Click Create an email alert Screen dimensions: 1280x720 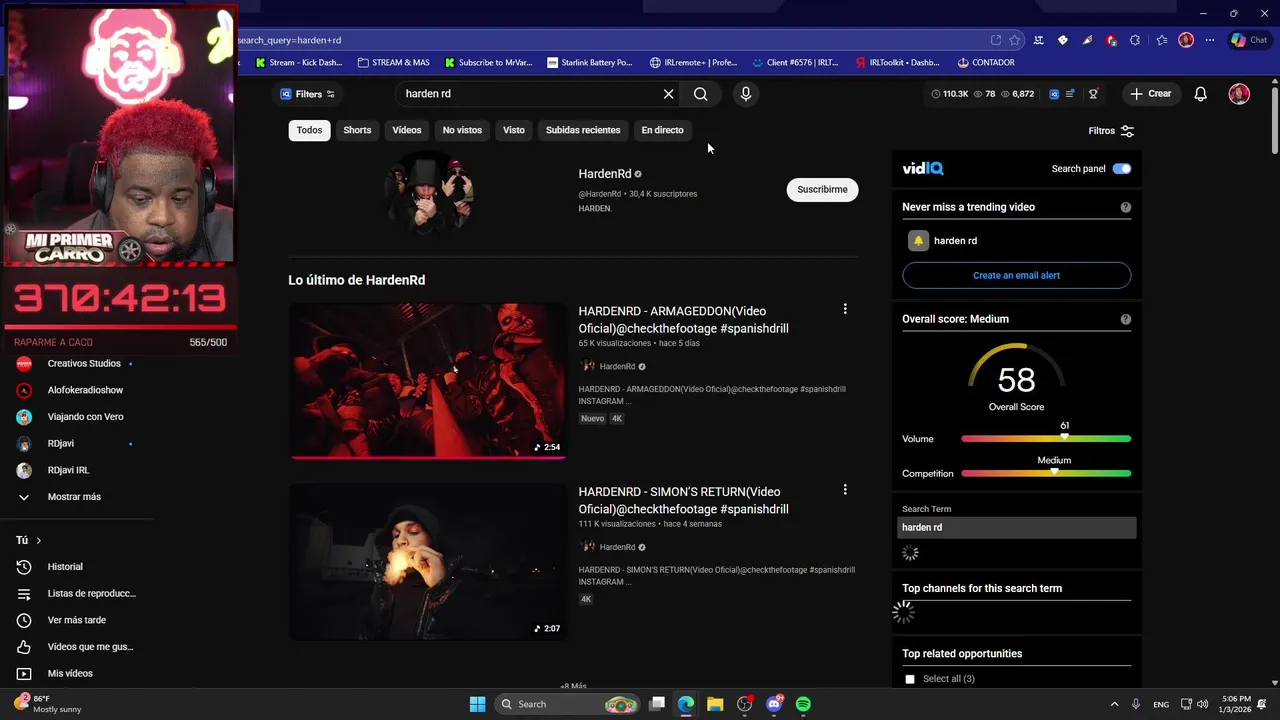point(1016,275)
